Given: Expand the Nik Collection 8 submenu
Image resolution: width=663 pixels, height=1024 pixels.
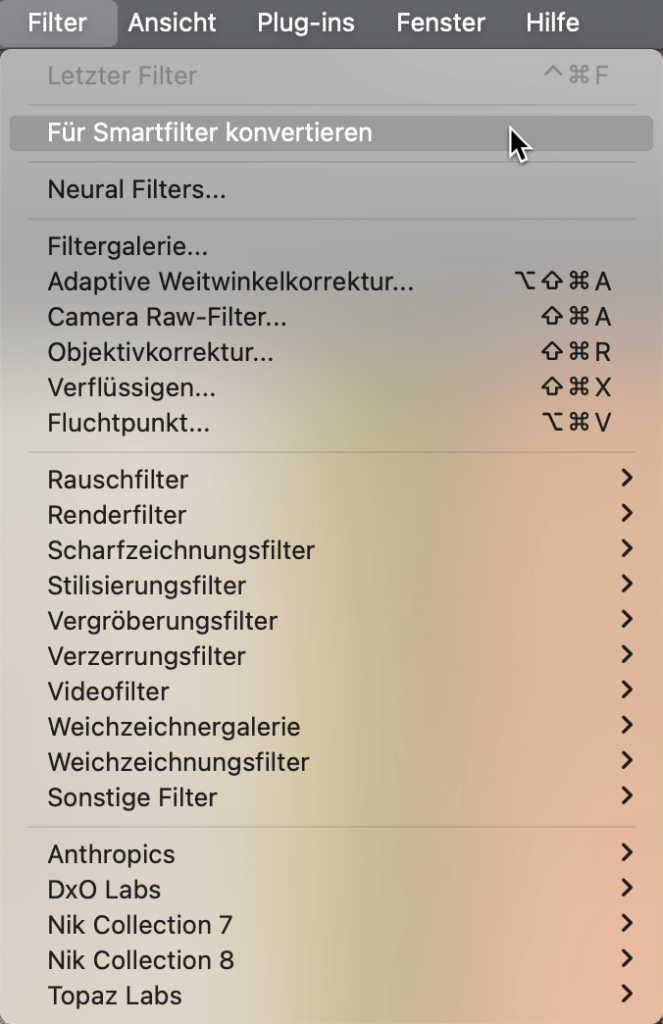Looking at the screenshot, I should 331,961.
